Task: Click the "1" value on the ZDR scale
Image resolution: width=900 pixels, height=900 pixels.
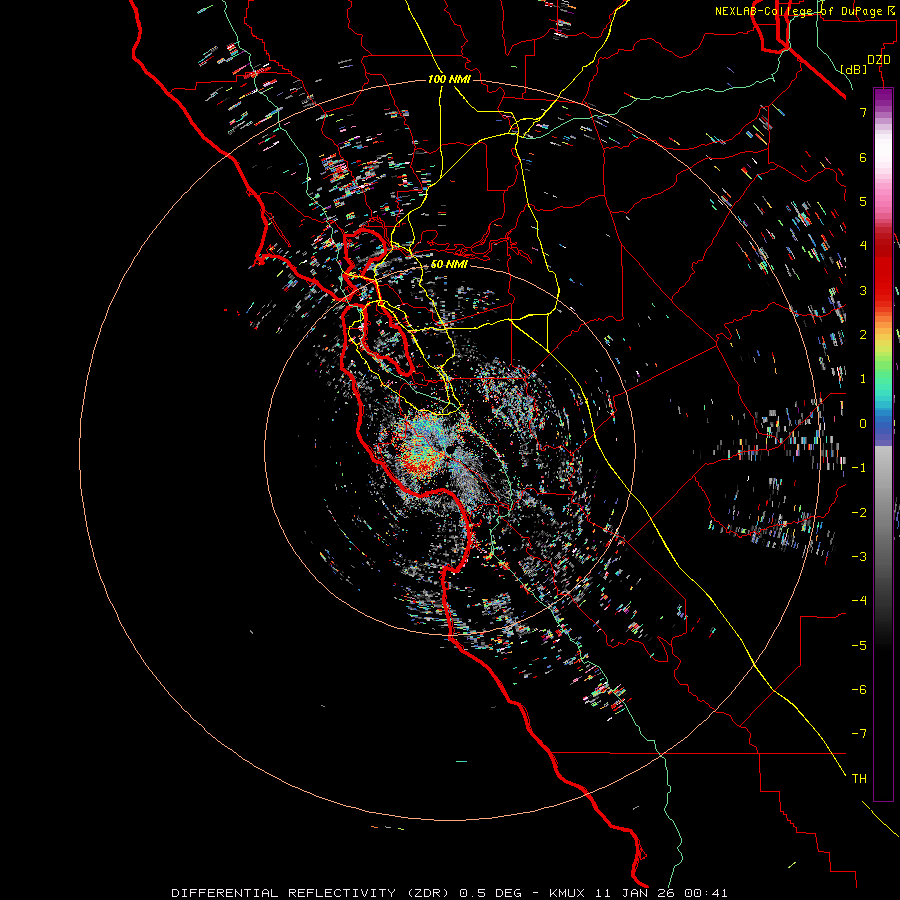Action: pos(863,379)
